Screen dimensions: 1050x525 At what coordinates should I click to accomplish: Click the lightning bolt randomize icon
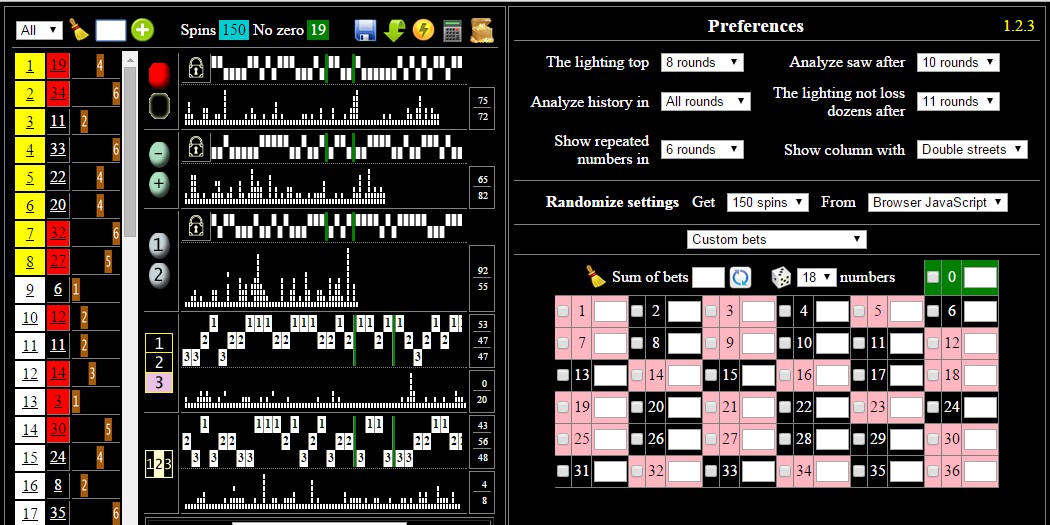(x=423, y=30)
